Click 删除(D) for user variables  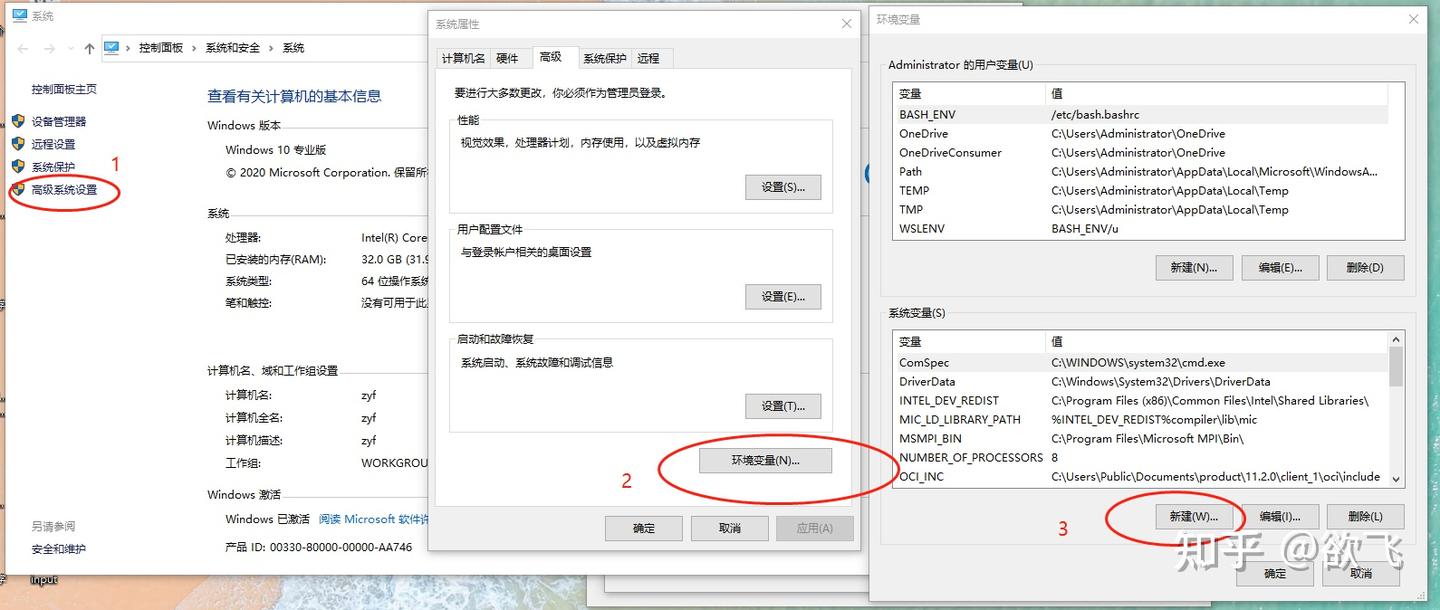coord(1365,268)
